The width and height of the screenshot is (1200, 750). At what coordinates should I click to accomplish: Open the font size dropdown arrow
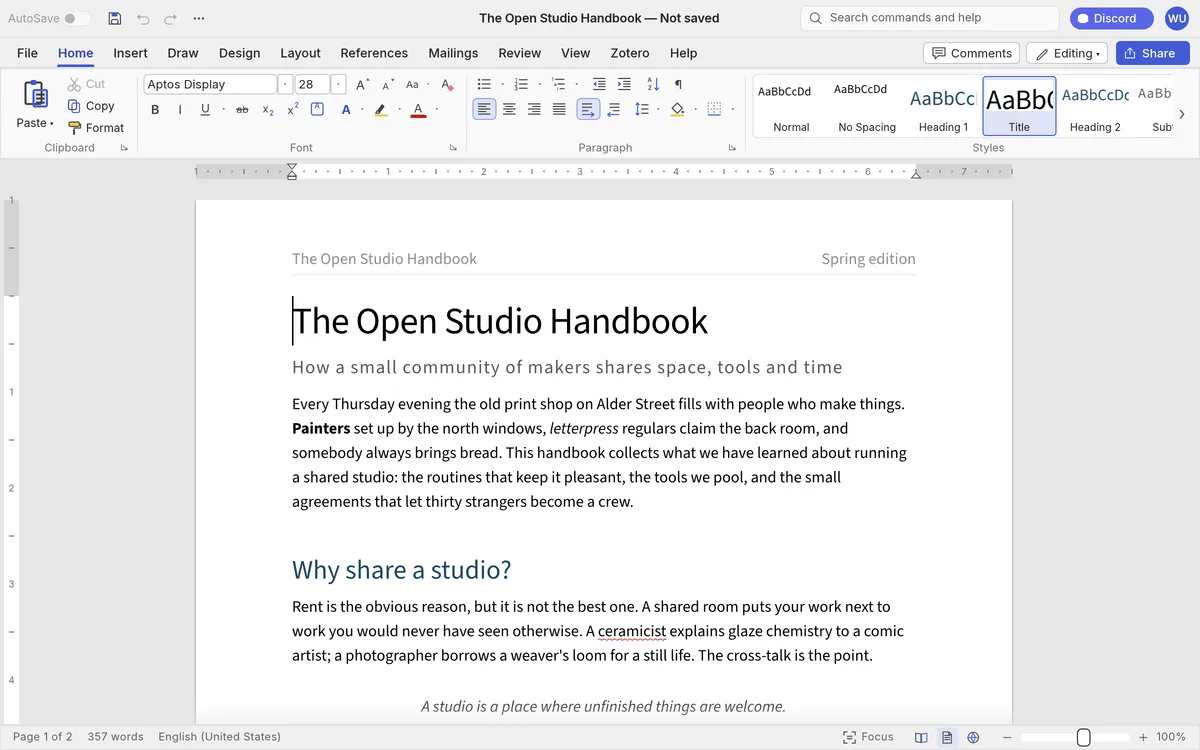point(339,84)
